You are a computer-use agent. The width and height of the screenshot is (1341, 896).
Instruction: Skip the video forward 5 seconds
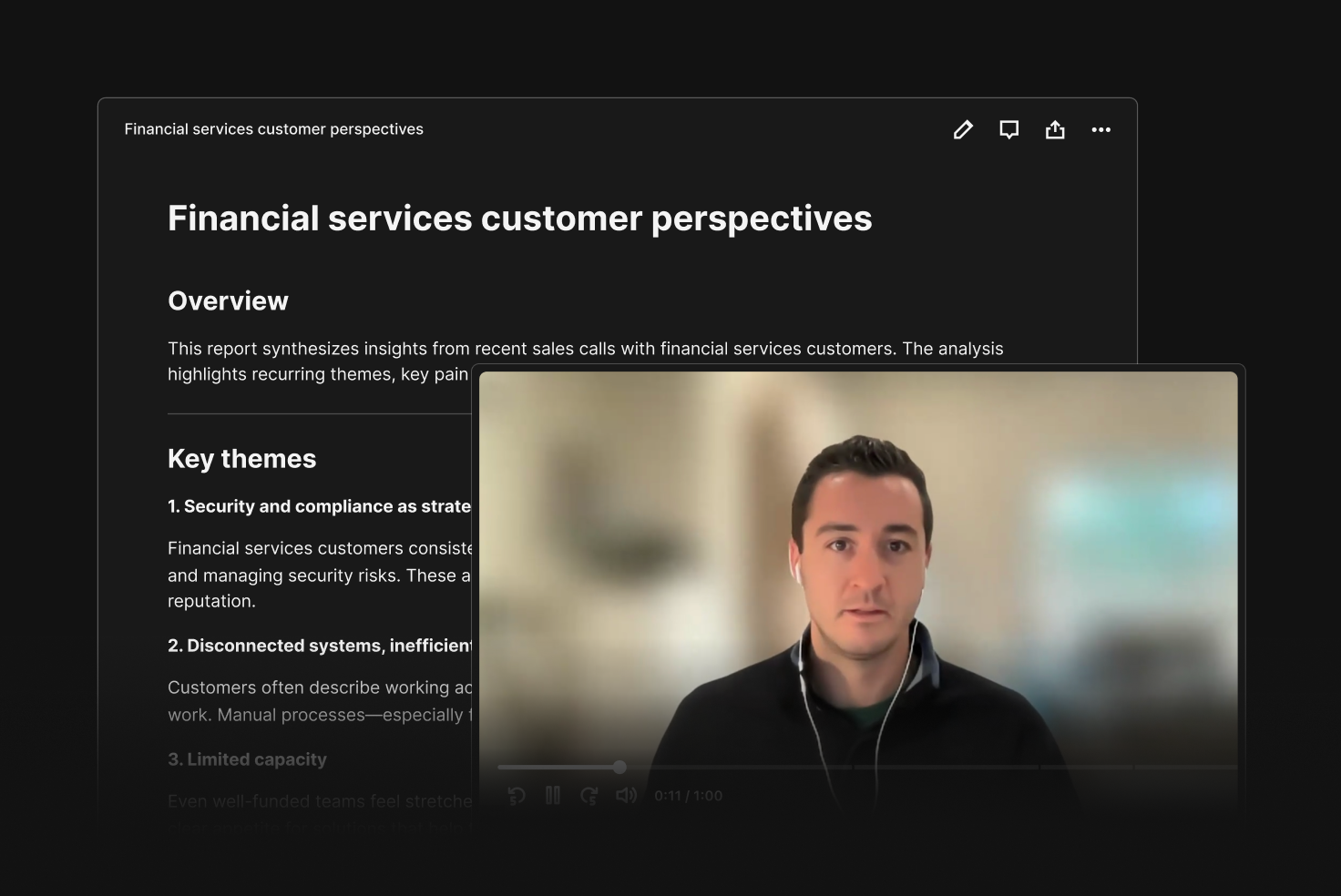(589, 796)
